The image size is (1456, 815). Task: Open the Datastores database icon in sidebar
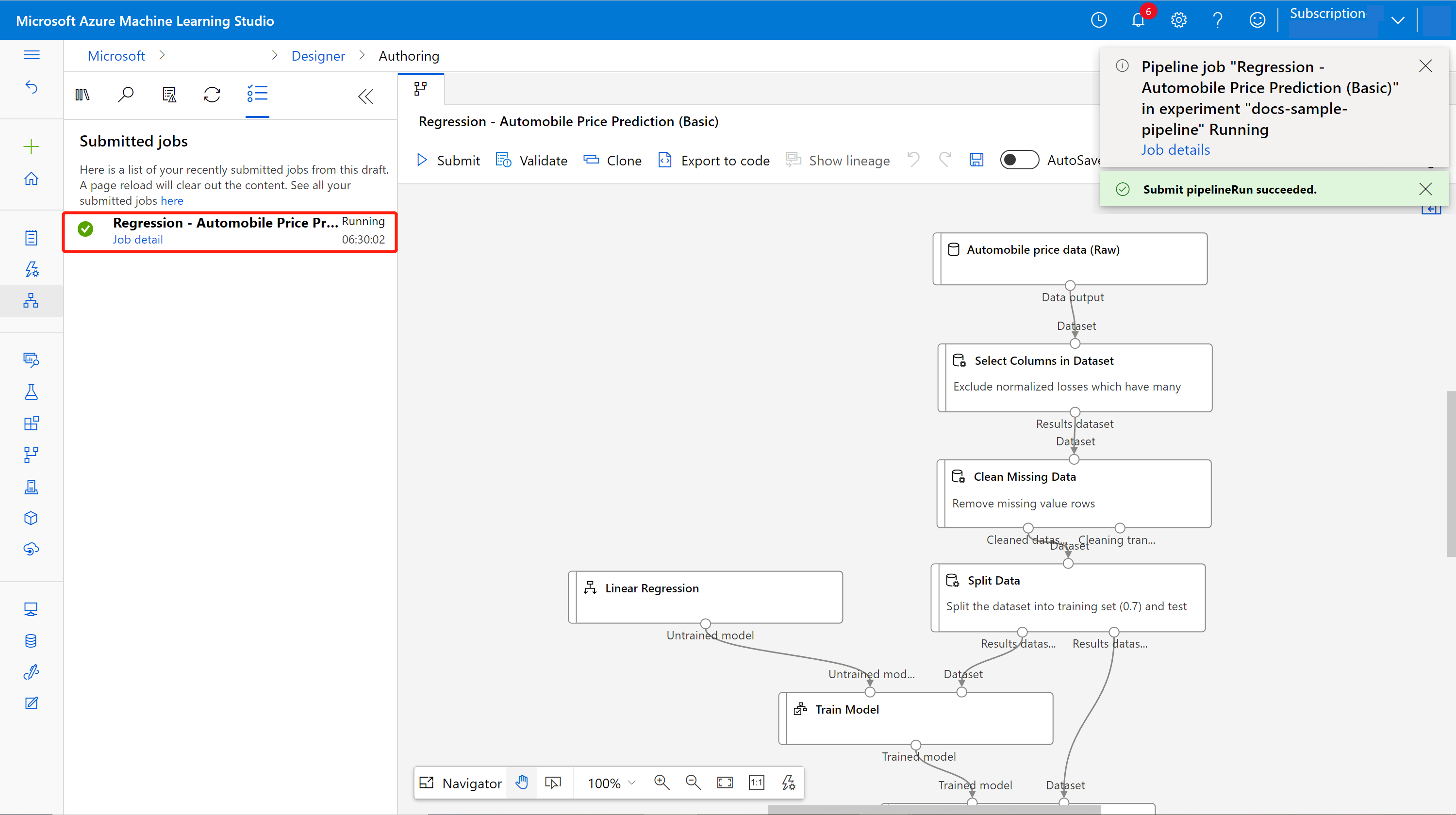pyautogui.click(x=31, y=641)
